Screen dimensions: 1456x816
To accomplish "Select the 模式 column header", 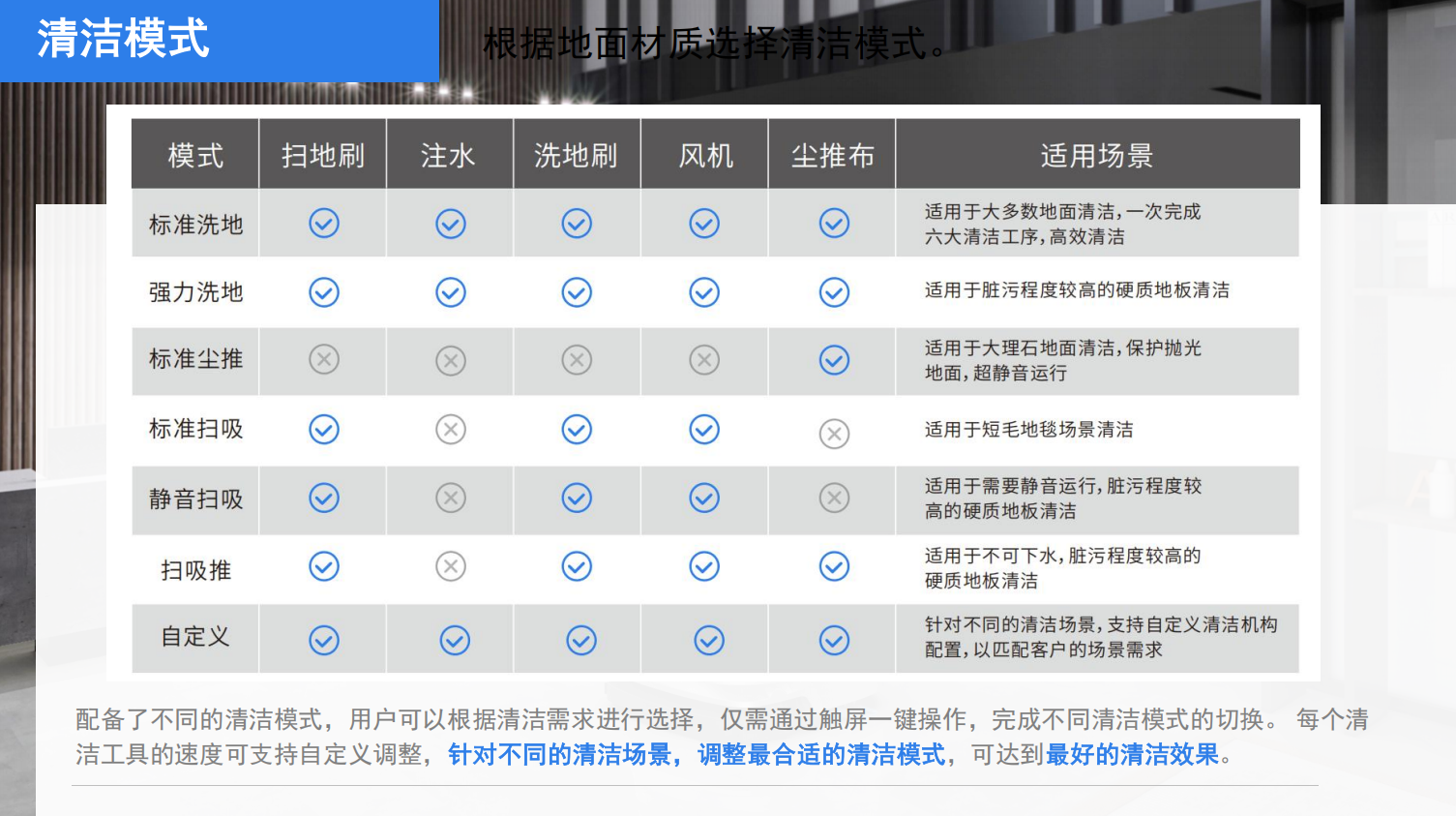I will pos(194,153).
